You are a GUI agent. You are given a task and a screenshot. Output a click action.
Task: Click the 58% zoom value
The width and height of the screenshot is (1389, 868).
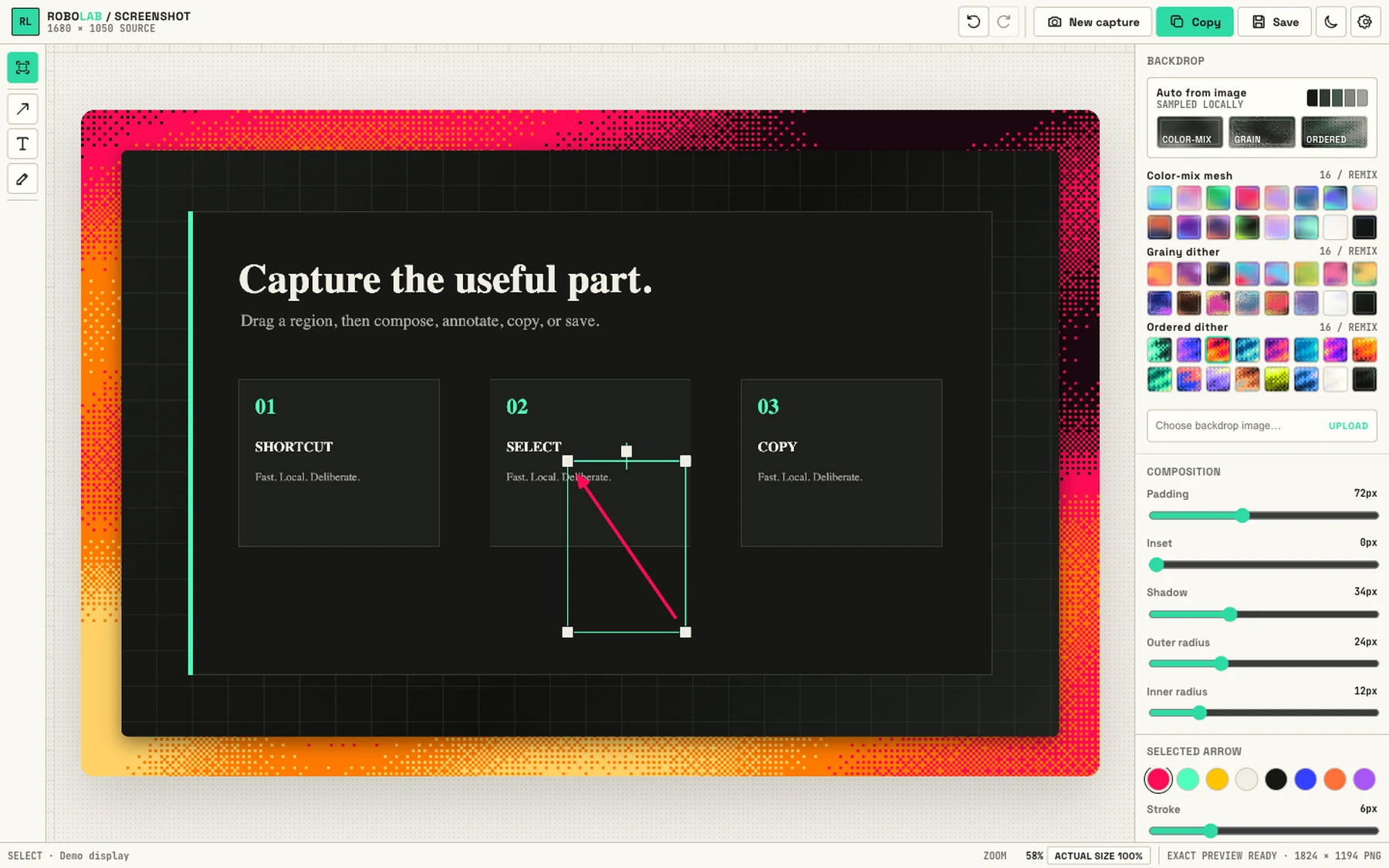click(1034, 856)
